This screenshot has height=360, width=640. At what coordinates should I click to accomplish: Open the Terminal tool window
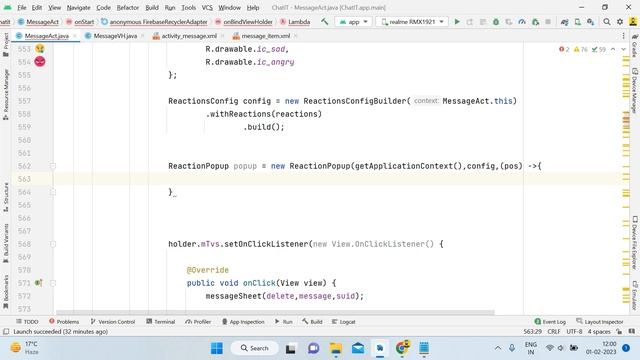pos(161,322)
